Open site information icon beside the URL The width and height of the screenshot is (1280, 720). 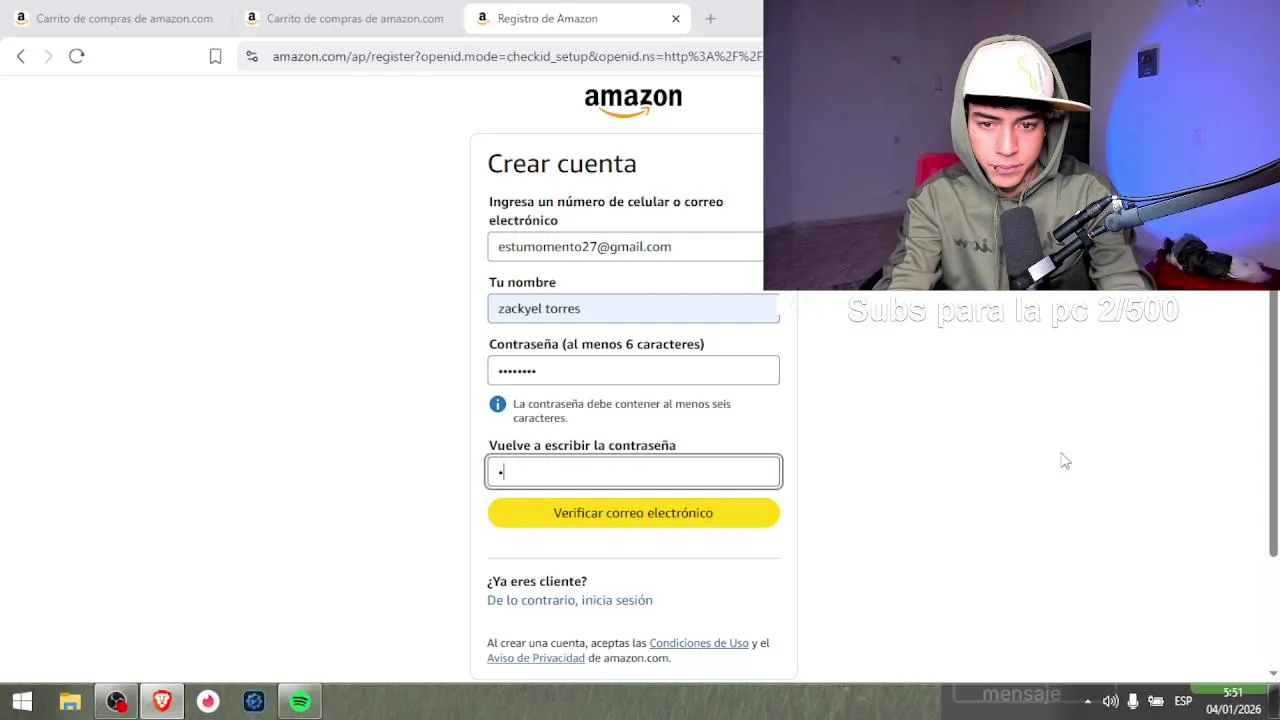(252, 57)
